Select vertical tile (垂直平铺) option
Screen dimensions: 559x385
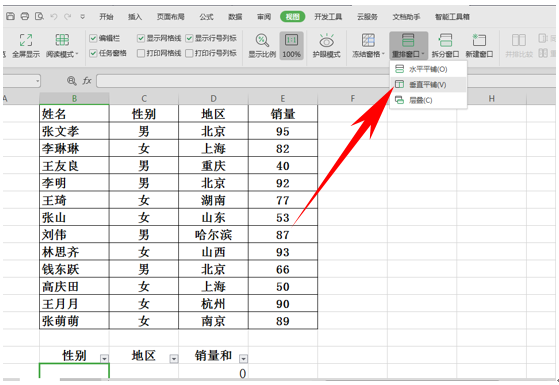pyautogui.click(x=429, y=85)
